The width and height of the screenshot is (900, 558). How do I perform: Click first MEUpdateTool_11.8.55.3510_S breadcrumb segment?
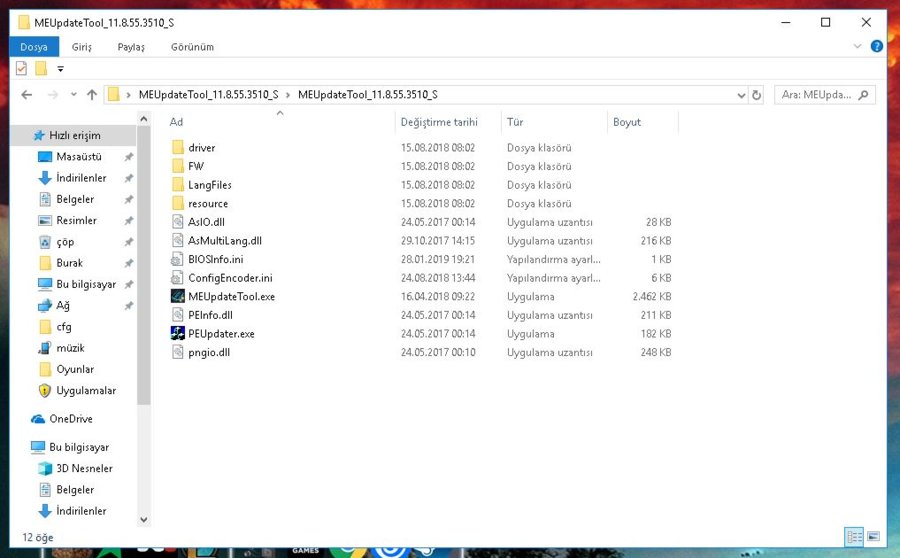(x=208, y=95)
